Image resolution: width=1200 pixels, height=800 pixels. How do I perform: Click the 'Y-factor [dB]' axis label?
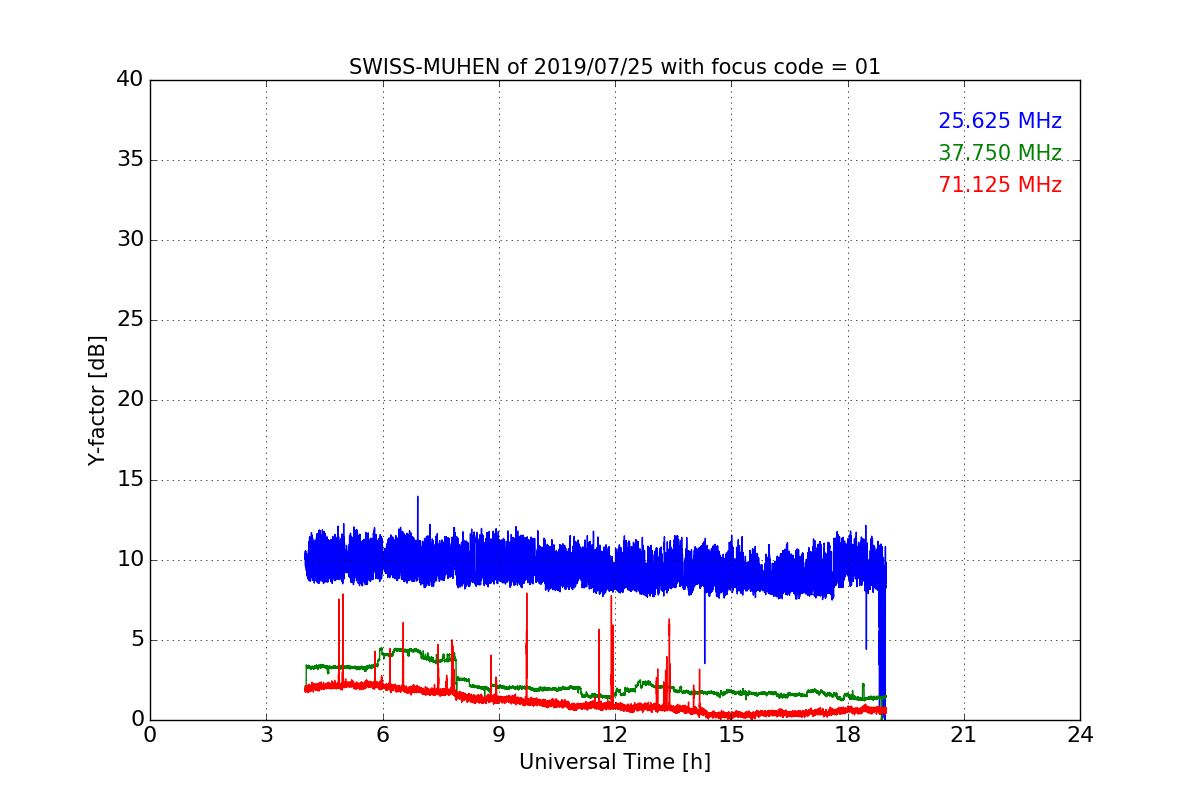point(97,400)
